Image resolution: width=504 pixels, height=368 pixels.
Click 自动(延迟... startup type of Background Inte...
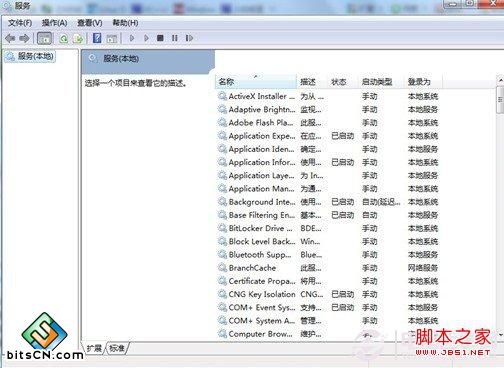tap(381, 202)
